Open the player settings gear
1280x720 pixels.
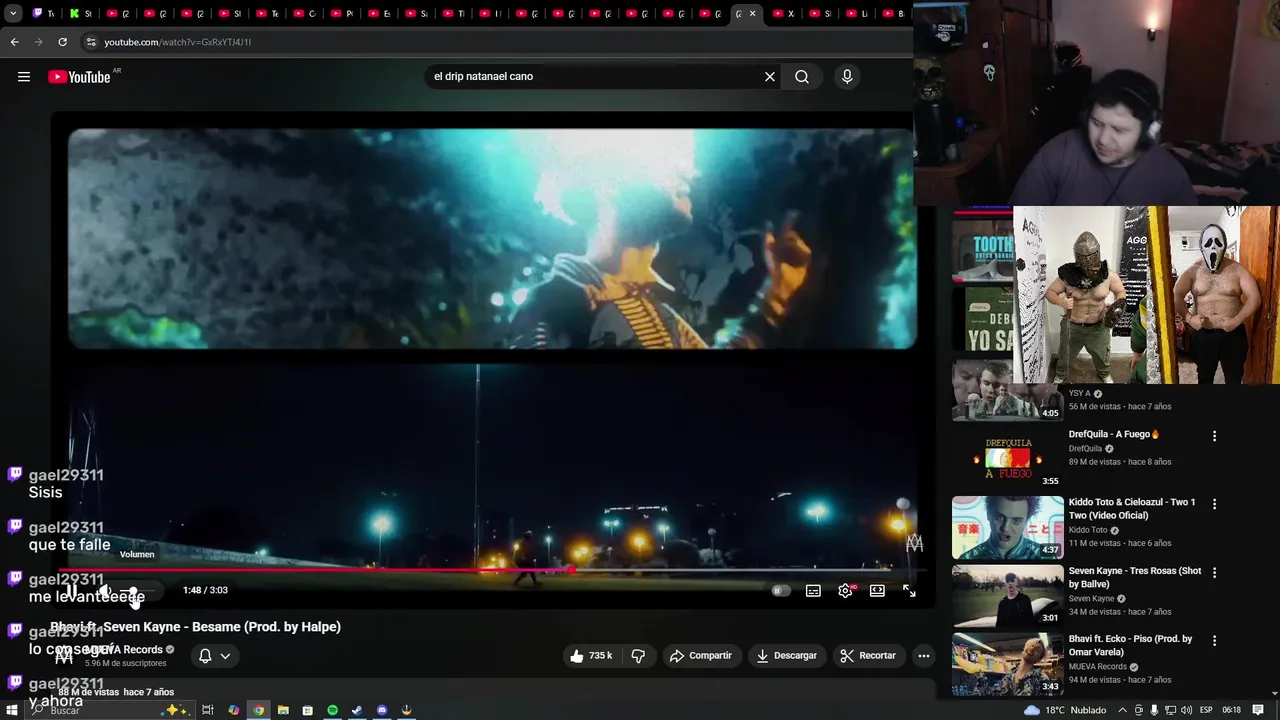pos(845,591)
